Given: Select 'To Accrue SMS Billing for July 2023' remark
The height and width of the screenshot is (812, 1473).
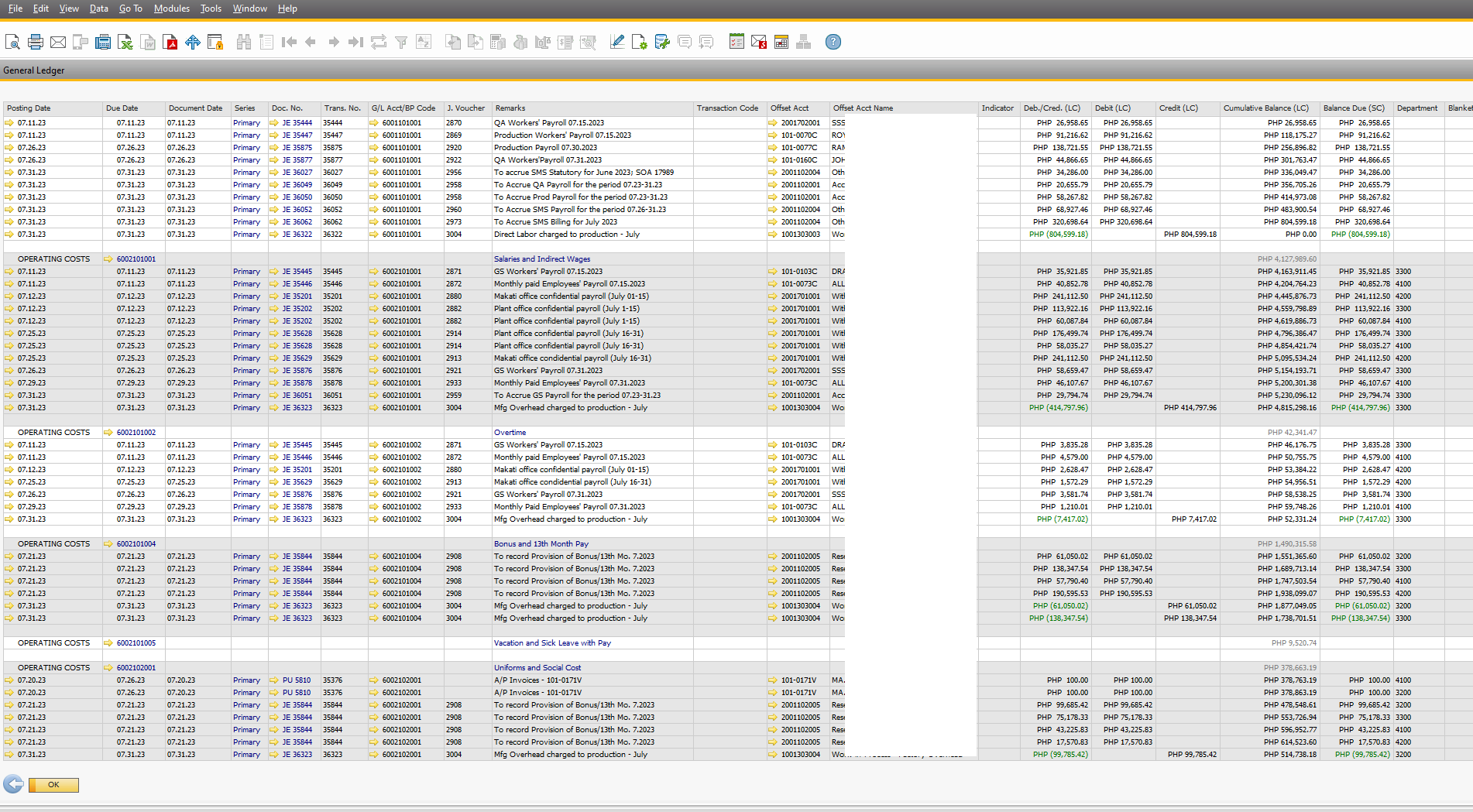Looking at the screenshot, I should point(556,222).
